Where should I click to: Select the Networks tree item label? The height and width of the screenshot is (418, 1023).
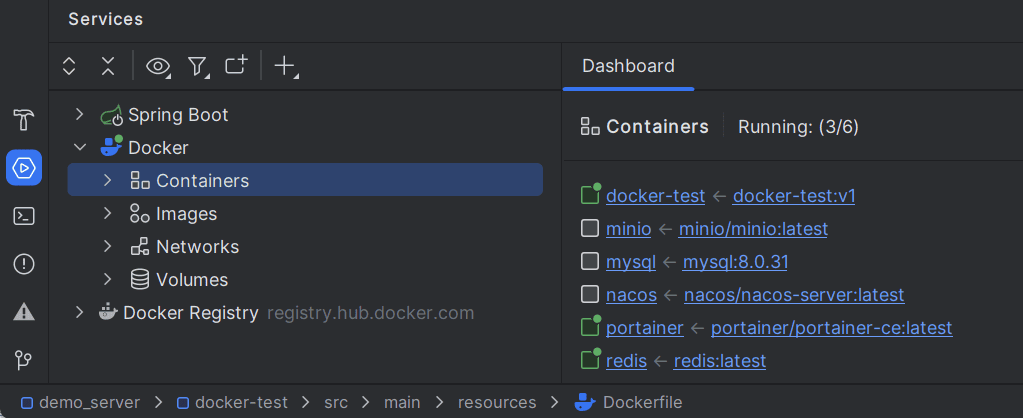click(x=198, y=246)
